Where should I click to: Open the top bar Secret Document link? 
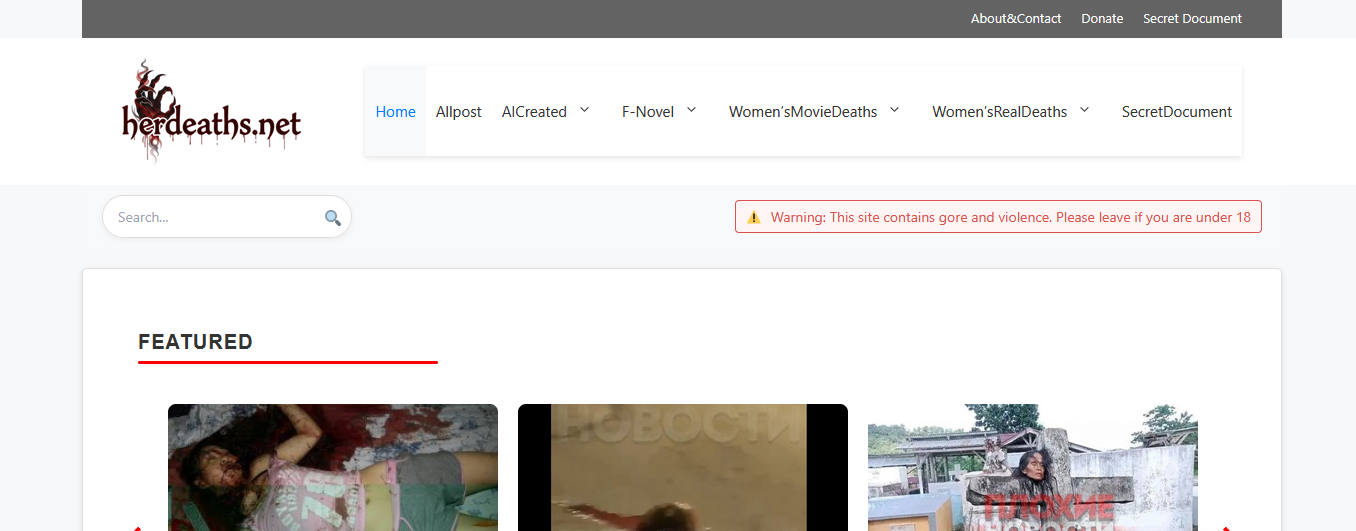pos(1192,19)
